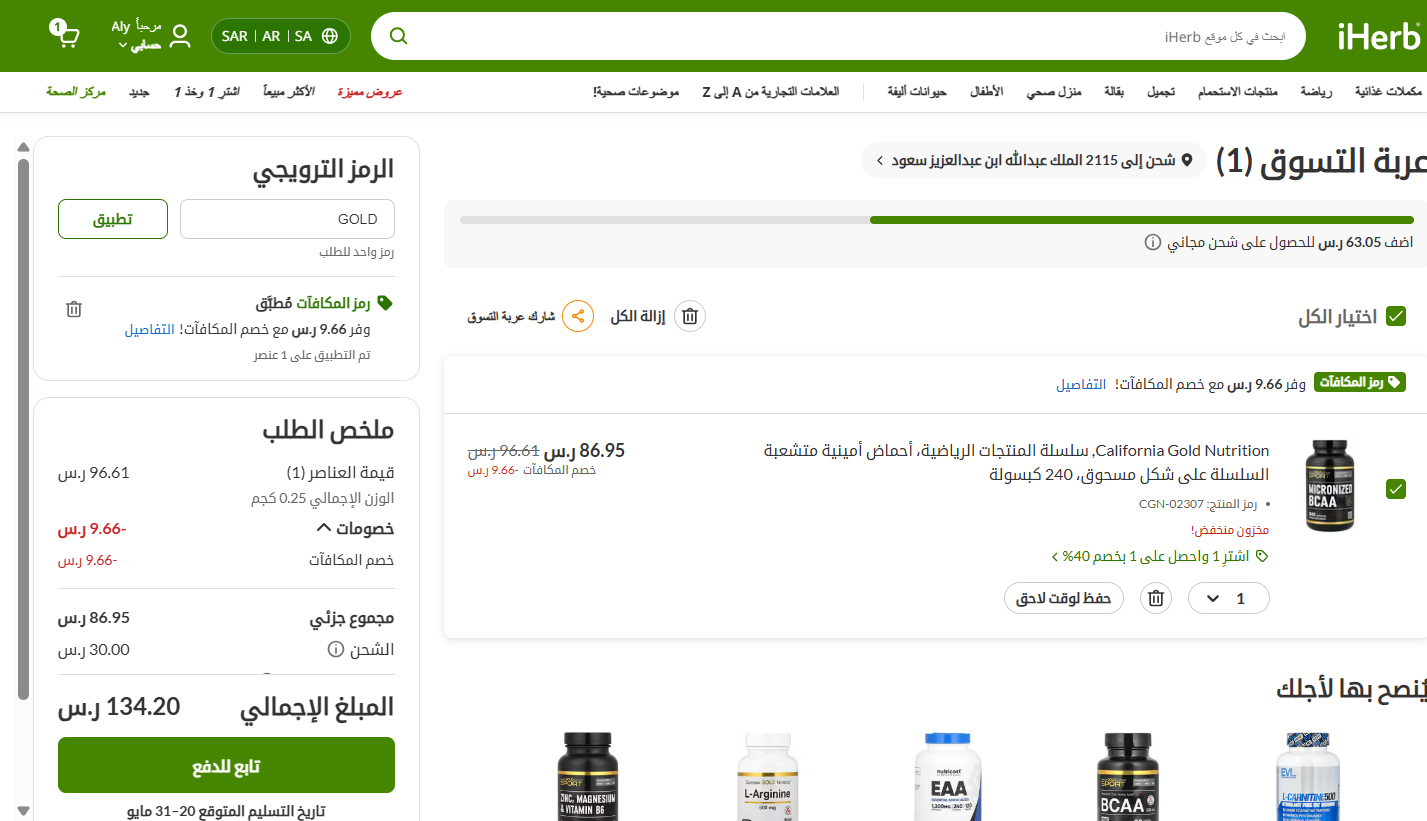This screenshot has width=1427, height=821.
Task: Open Zinc Magnesium Vitamin B6 thumbnail
Action: click(x=588, y=776)
